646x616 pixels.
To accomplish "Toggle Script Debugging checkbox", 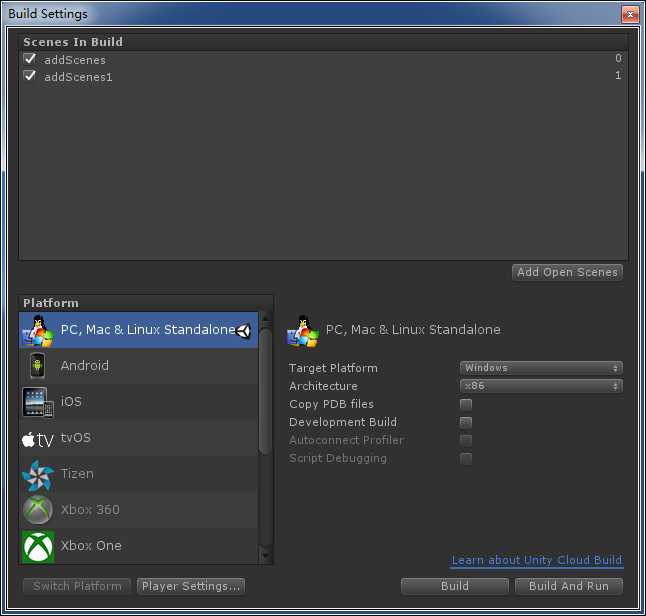I will click(466, 459).
